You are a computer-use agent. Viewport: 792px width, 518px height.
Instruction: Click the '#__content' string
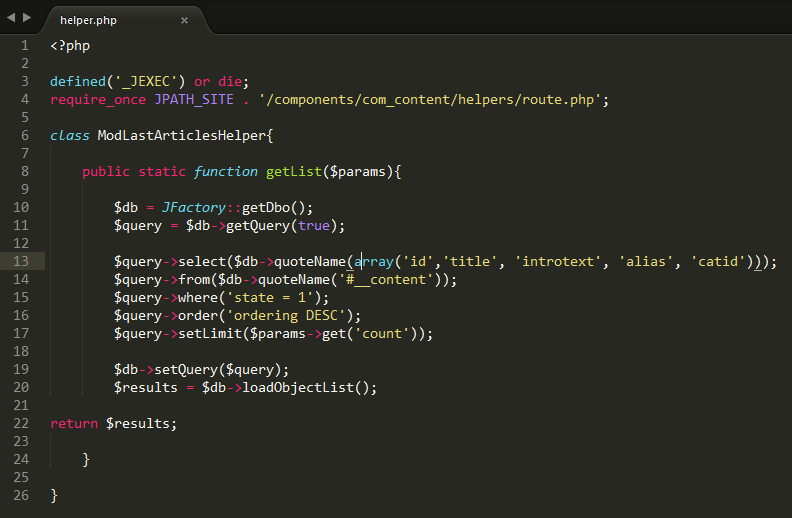click(390, 279)
